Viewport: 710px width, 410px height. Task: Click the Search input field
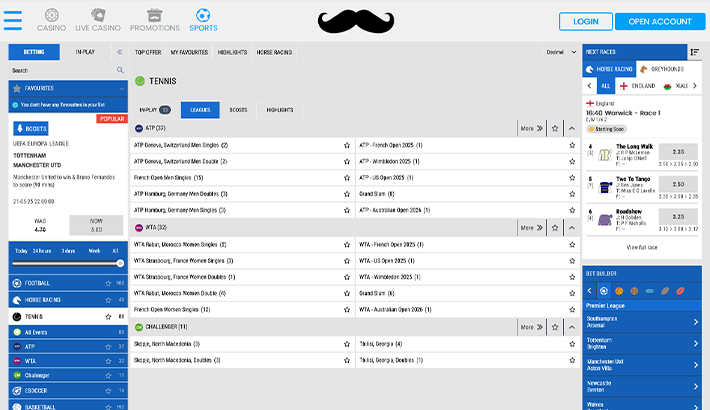click(x=62, y=70)
